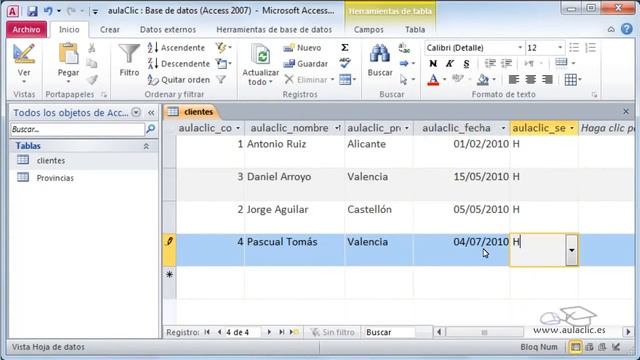640x360 pixels.
Task: Click the Pegar paste icon
Action: tap(68, 54)
